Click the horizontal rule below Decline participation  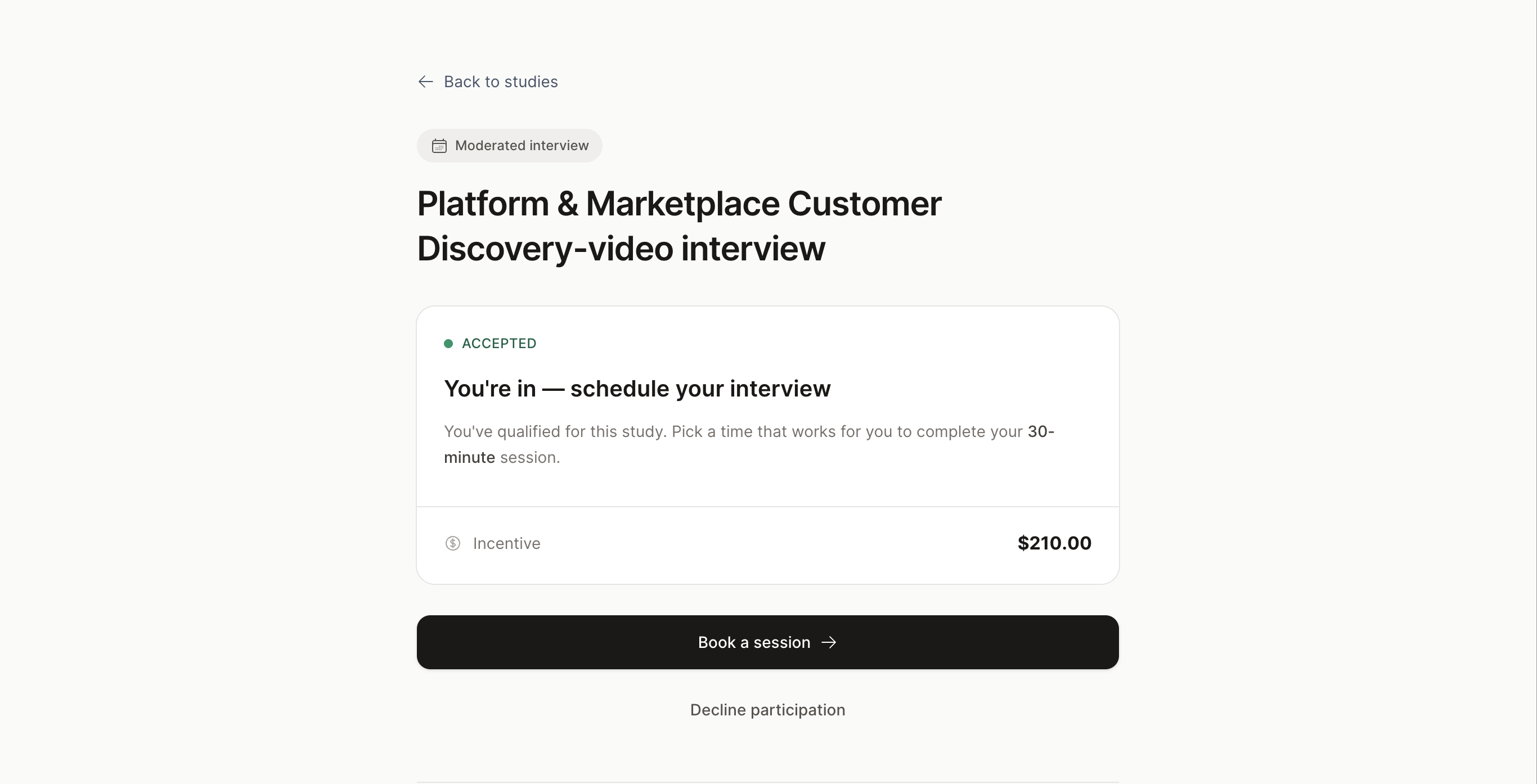click(767, 782)
